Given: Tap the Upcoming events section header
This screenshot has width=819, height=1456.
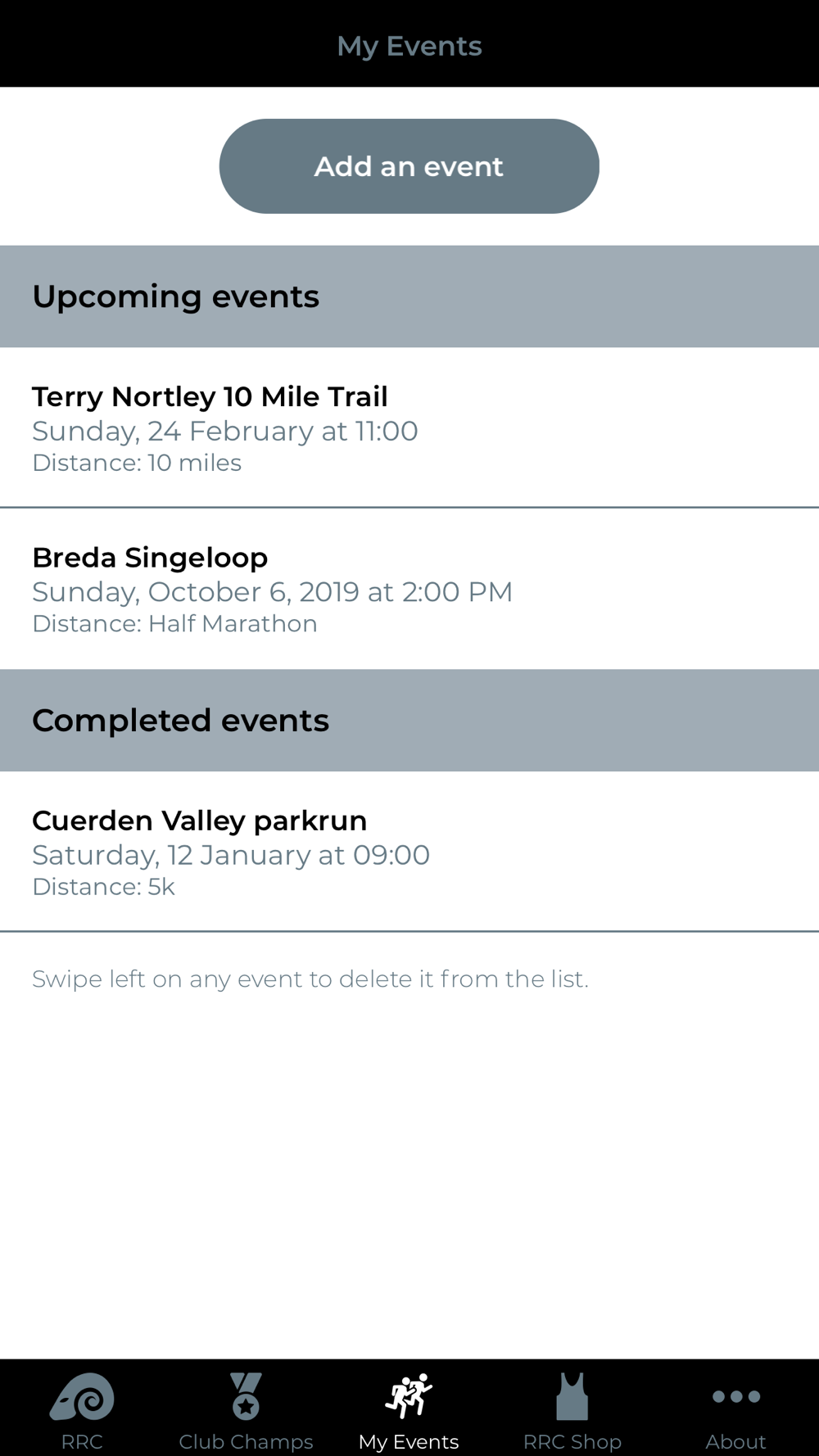Looking at the screenshot, I should (x=409, y=296).
